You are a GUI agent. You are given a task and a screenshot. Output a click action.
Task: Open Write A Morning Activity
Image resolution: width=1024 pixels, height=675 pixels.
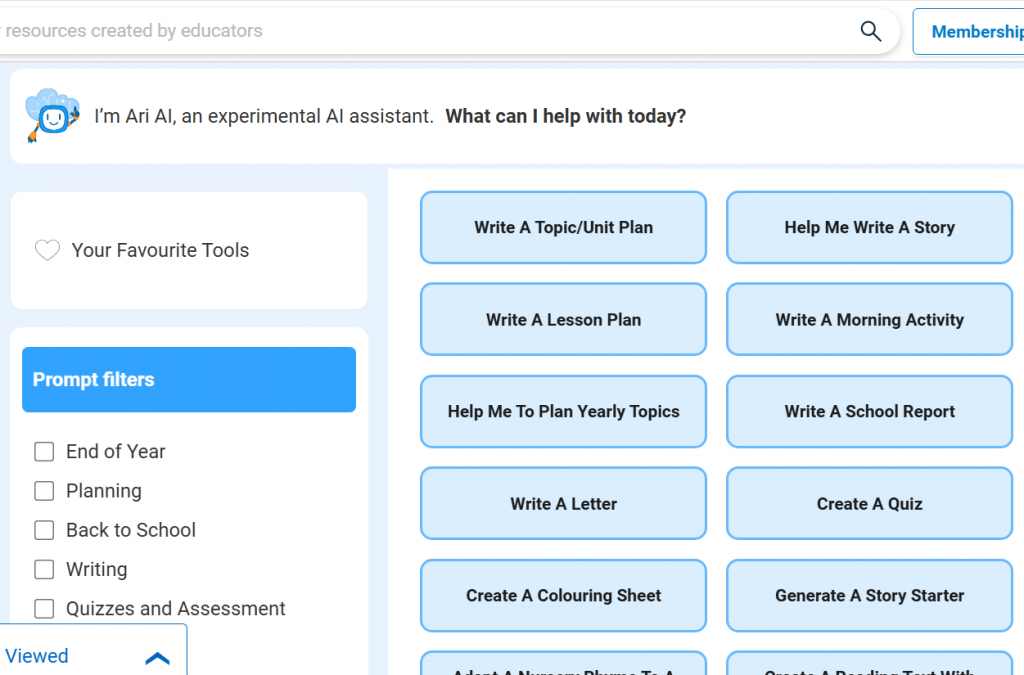869,320
